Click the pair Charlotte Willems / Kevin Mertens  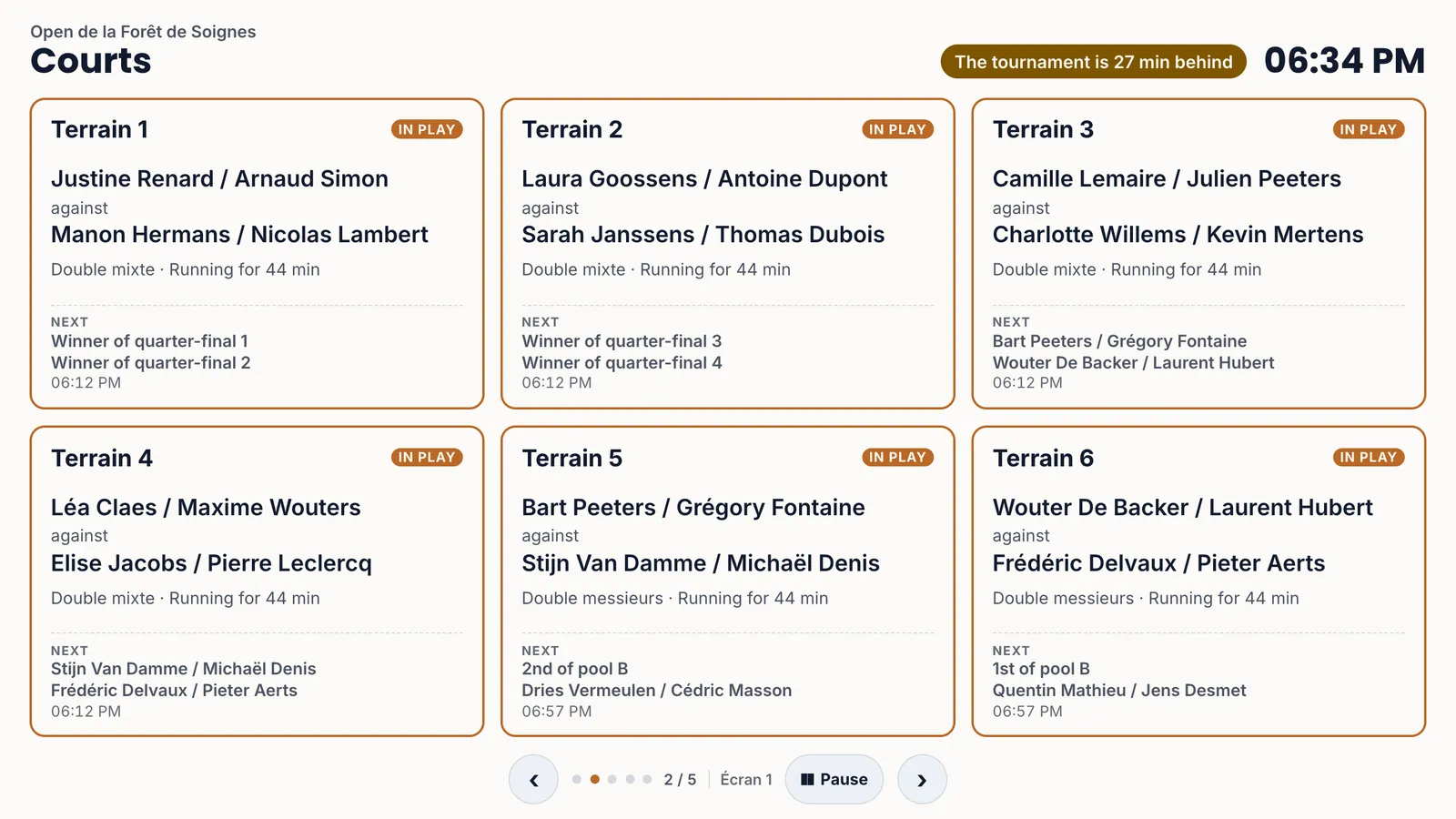coord(1178,234)
